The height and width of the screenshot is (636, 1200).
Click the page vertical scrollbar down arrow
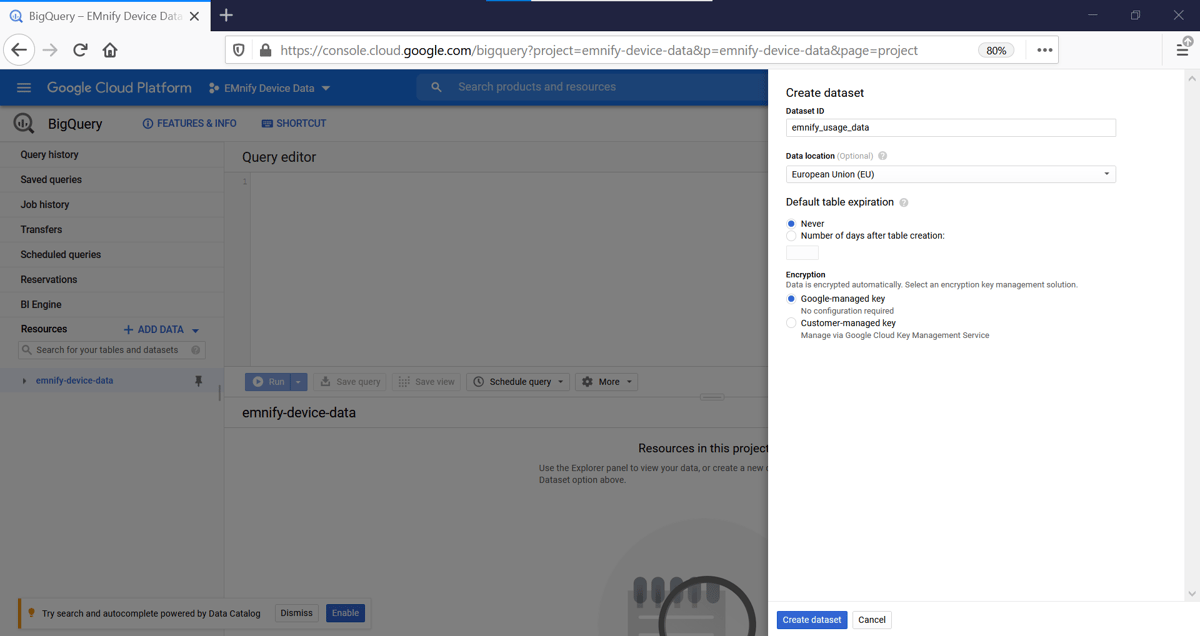[x=1191, y=594]
